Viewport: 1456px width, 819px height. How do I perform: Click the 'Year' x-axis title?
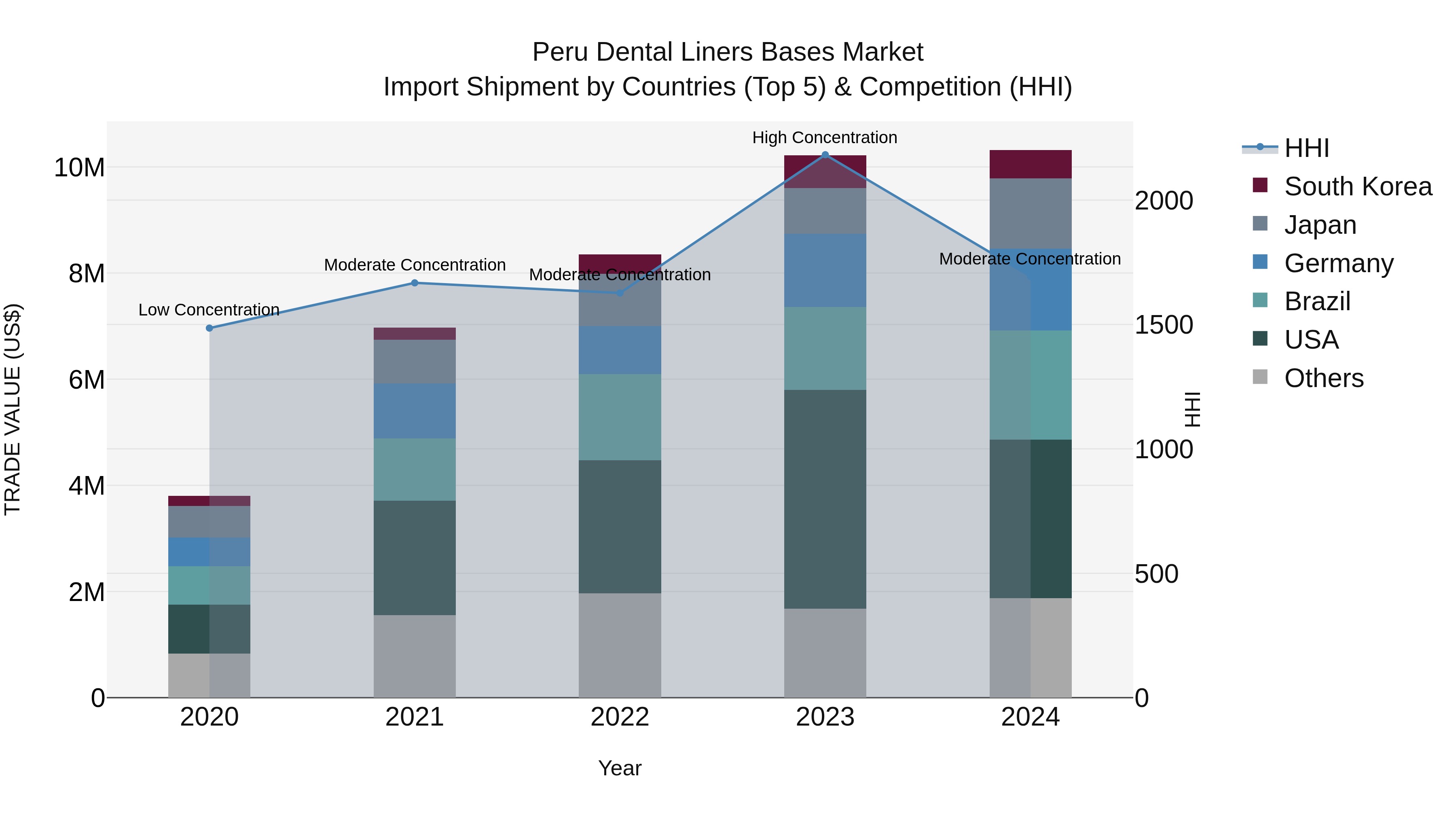(620, 769)
